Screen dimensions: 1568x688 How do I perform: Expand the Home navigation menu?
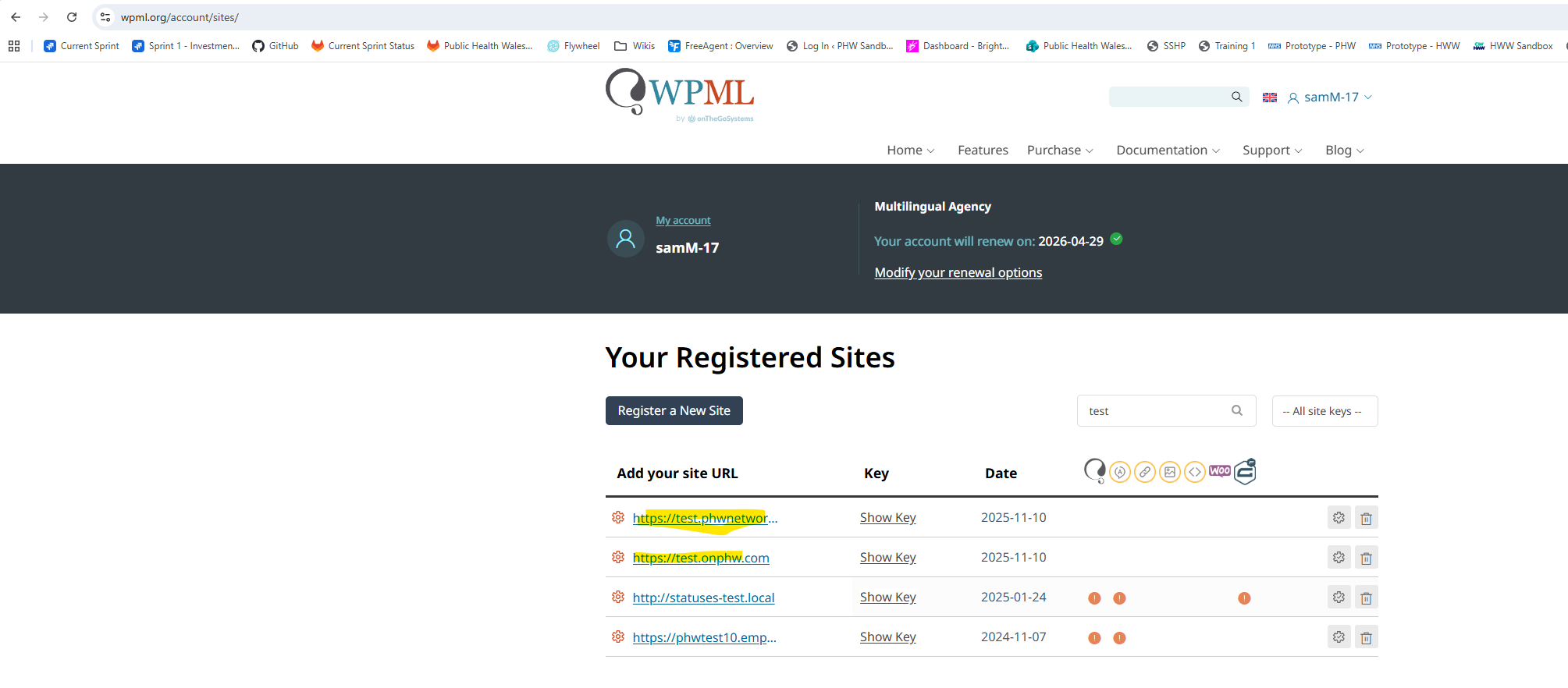coord(910,151)
